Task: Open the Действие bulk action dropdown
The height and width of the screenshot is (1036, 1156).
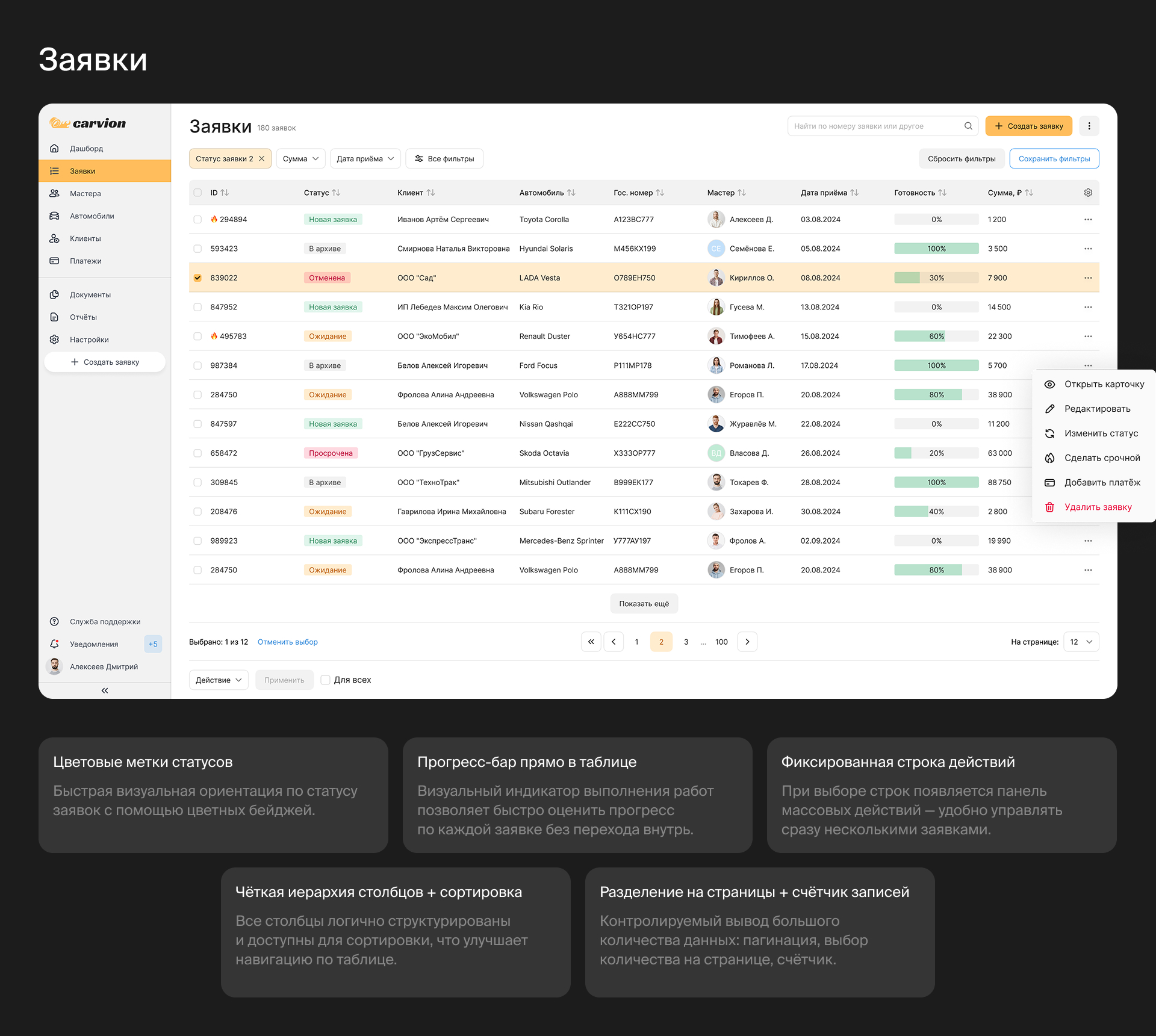Action: 219,680
